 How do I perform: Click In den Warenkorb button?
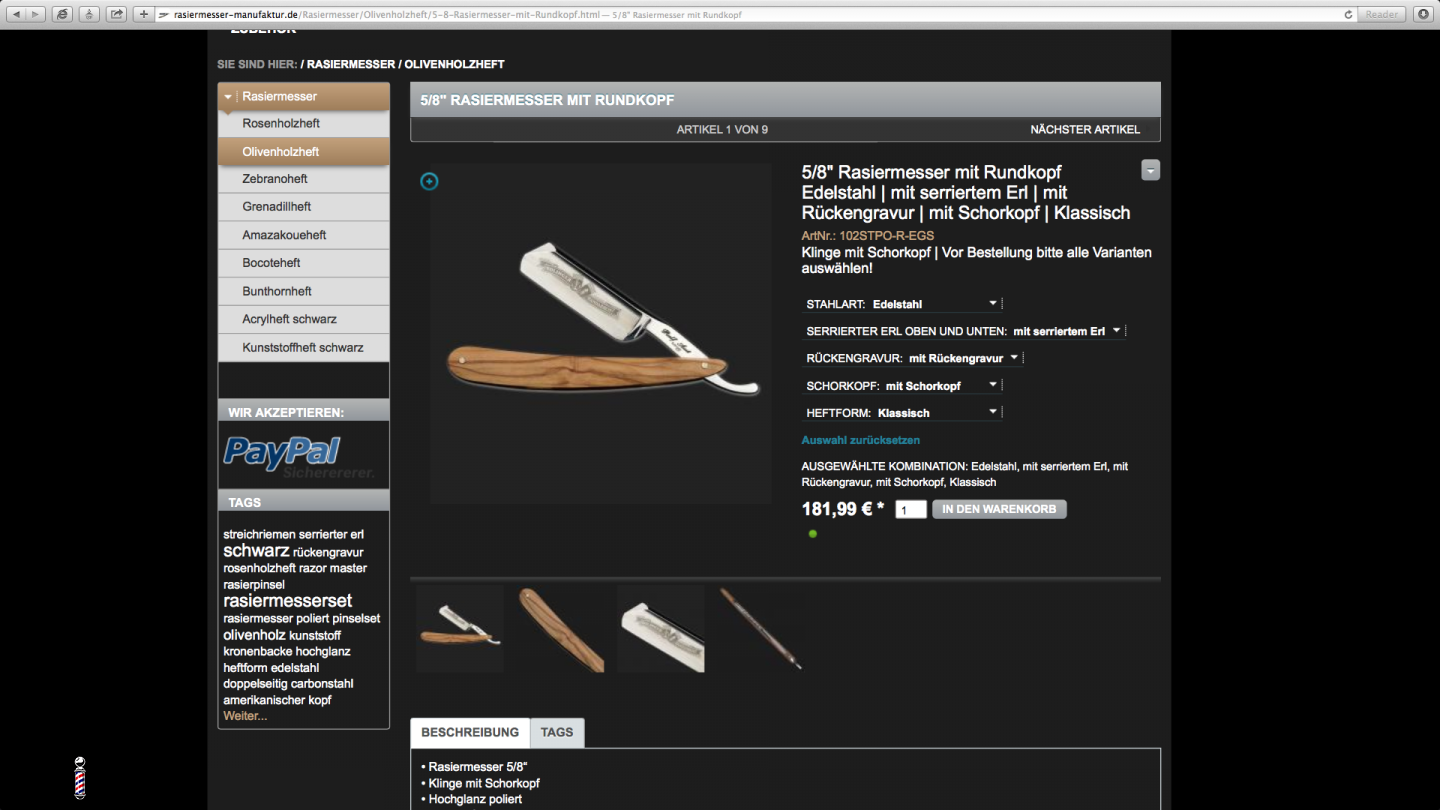point(999,509)
